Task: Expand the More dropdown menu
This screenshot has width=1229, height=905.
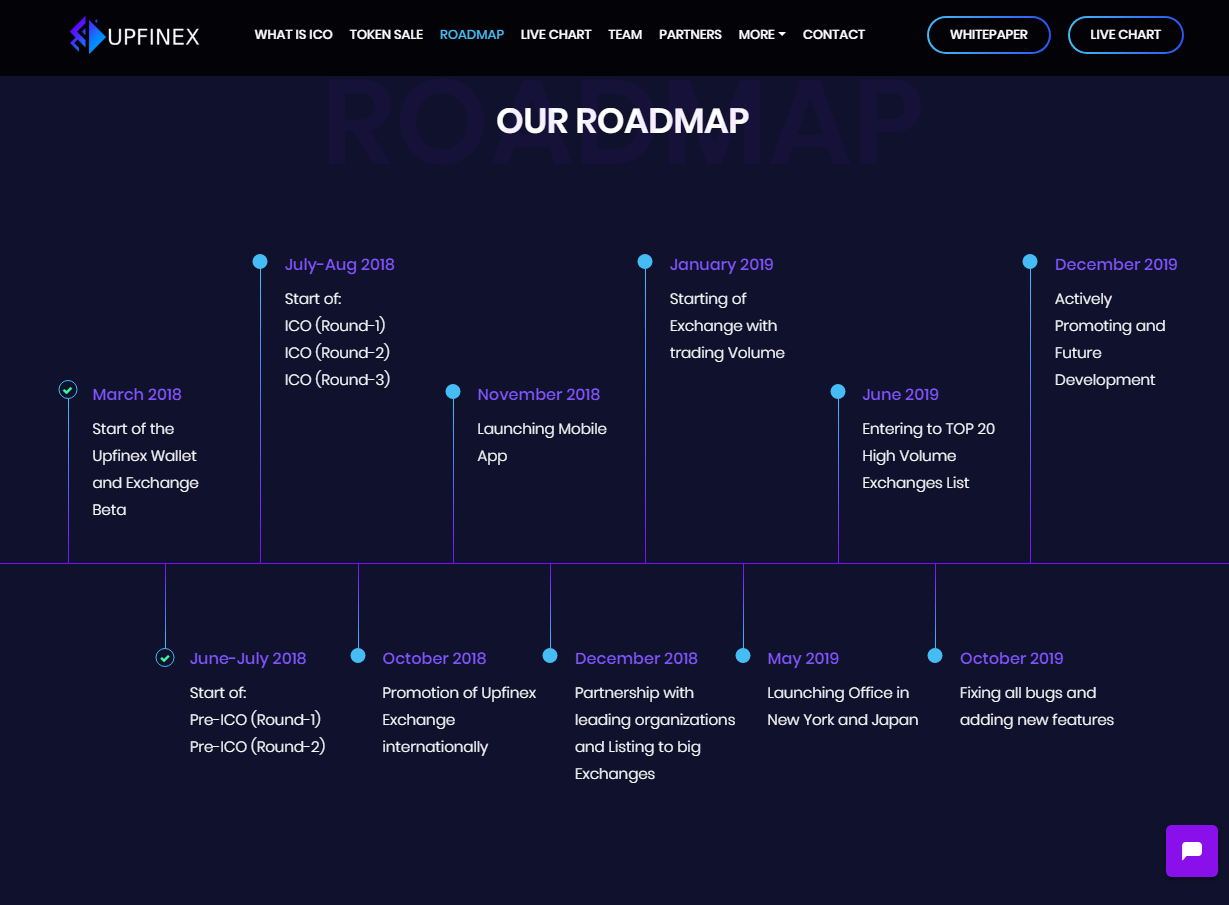Action: [762, 34]
